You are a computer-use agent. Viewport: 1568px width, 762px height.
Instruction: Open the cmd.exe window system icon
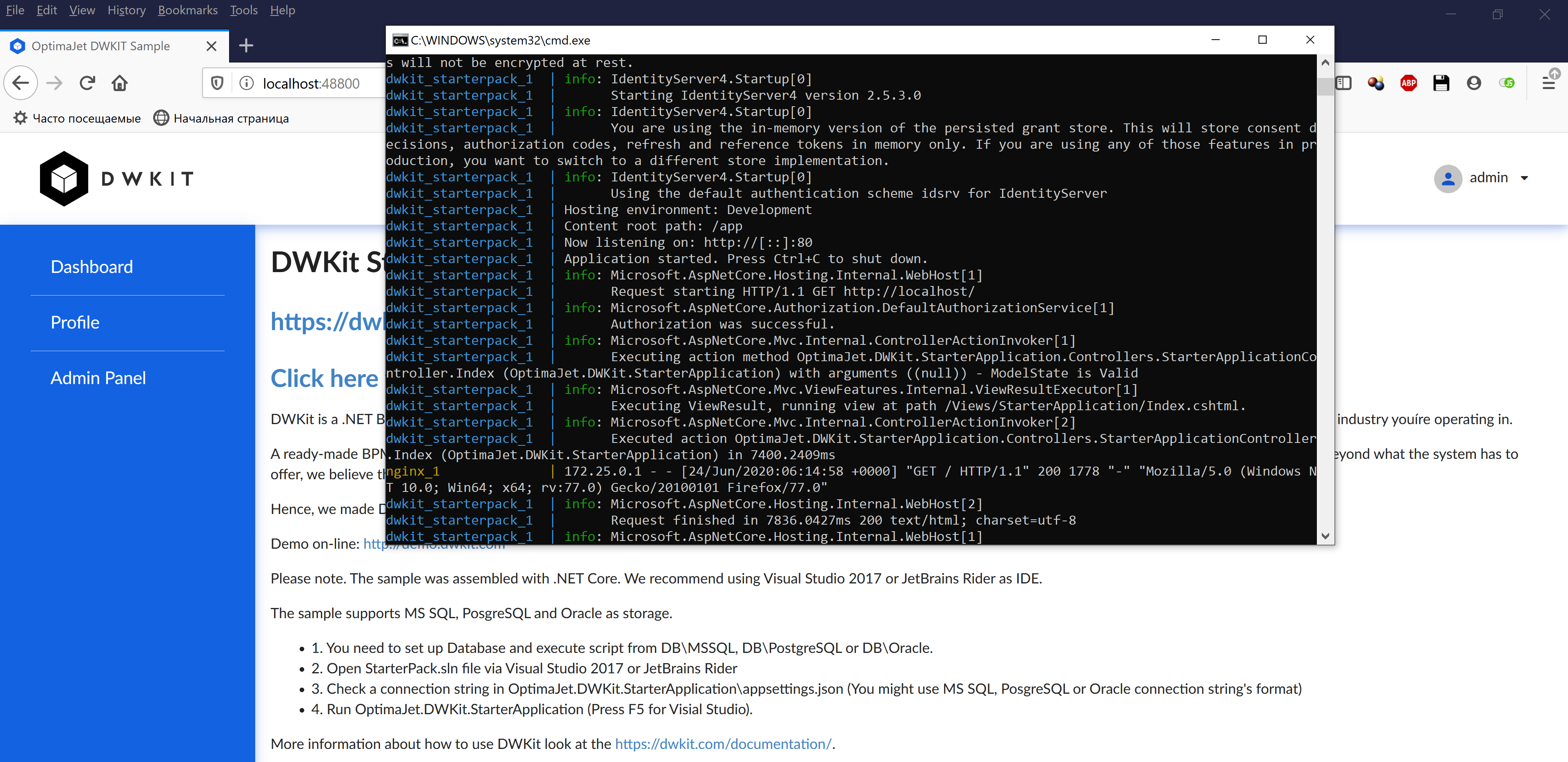click(x=400, y=40)
